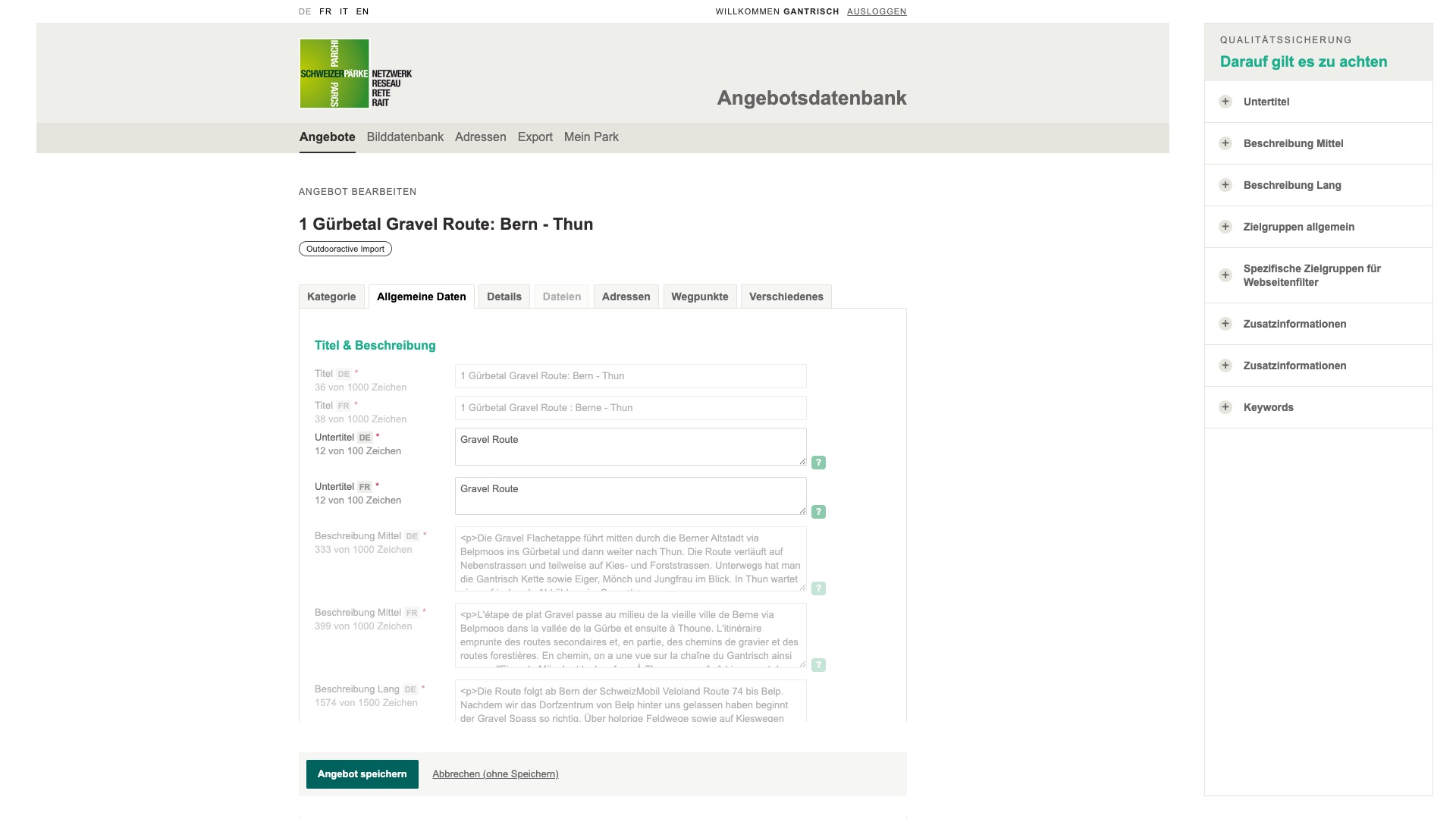
Task: Click into Untertitel DE text field
Action: coord(629,447)
